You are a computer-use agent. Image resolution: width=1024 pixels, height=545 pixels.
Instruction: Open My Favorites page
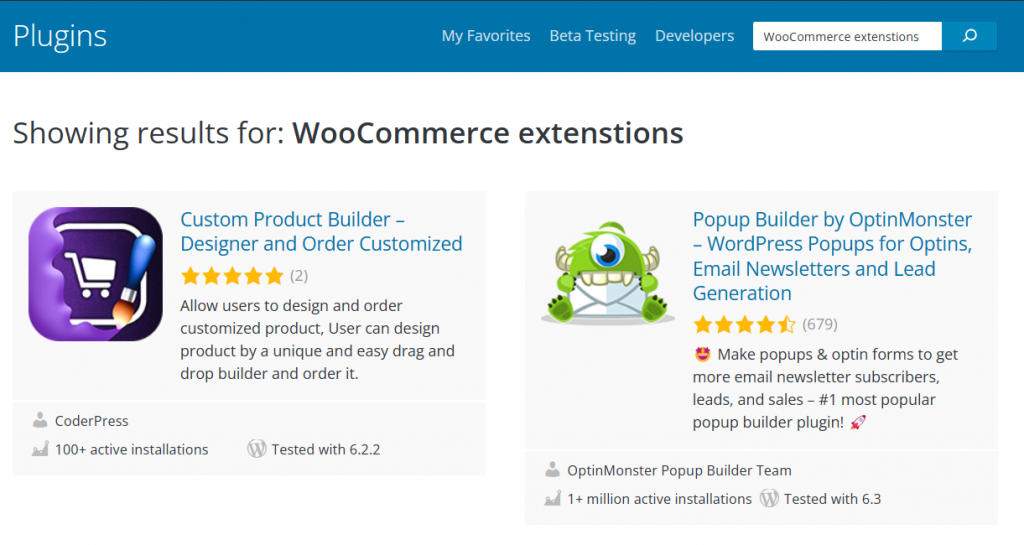coord(486,36)
